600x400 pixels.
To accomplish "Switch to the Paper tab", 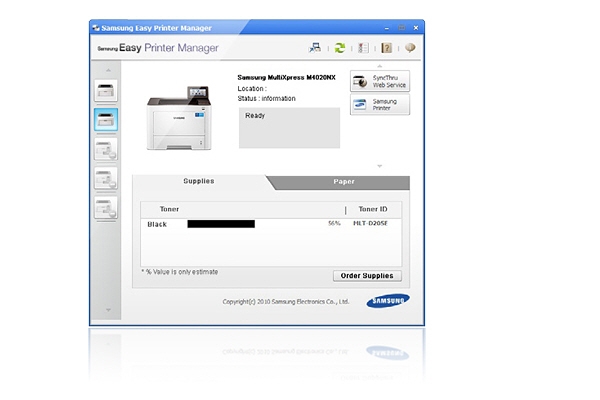I will click(344, 182).
